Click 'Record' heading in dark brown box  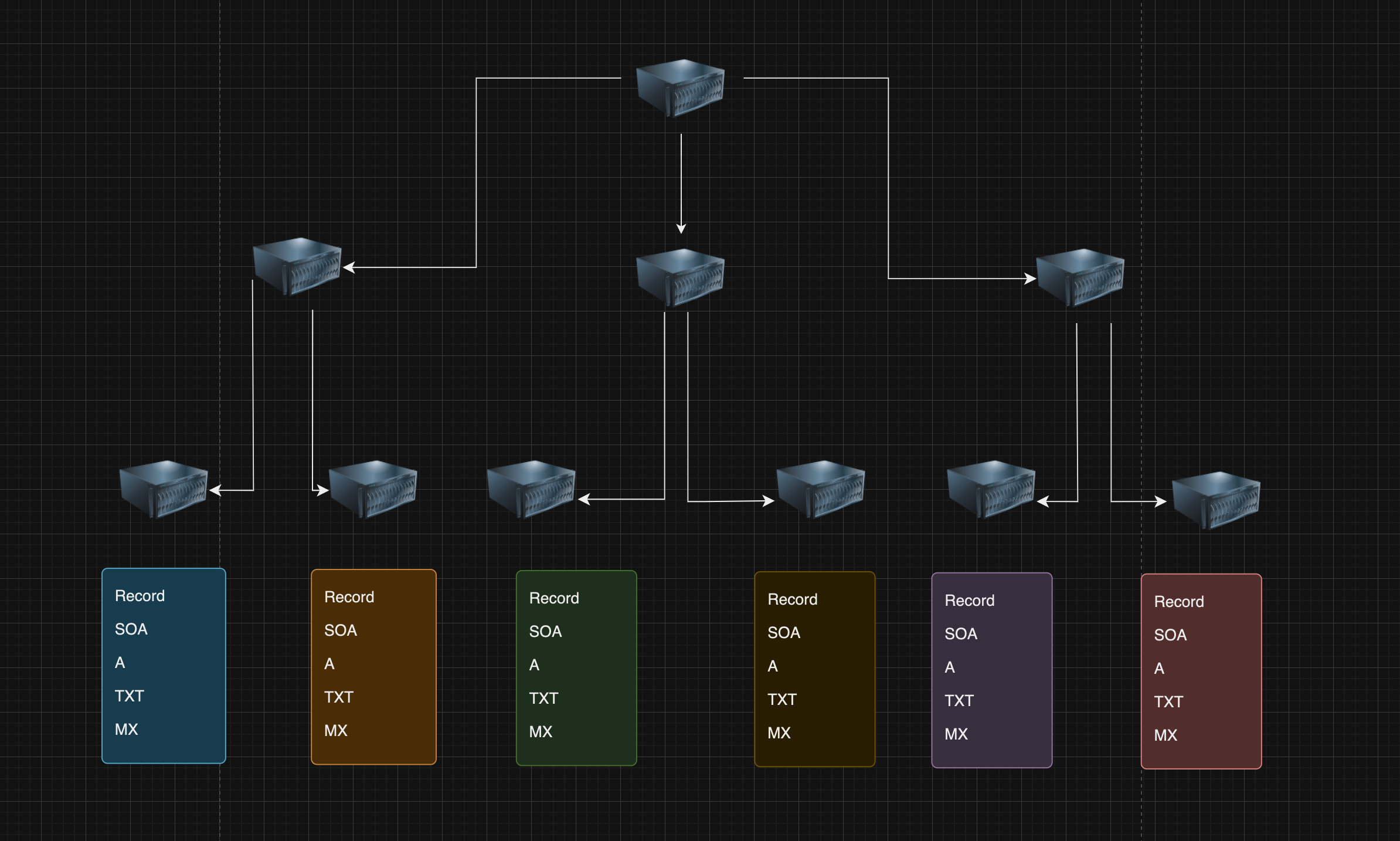click(793, 599)
